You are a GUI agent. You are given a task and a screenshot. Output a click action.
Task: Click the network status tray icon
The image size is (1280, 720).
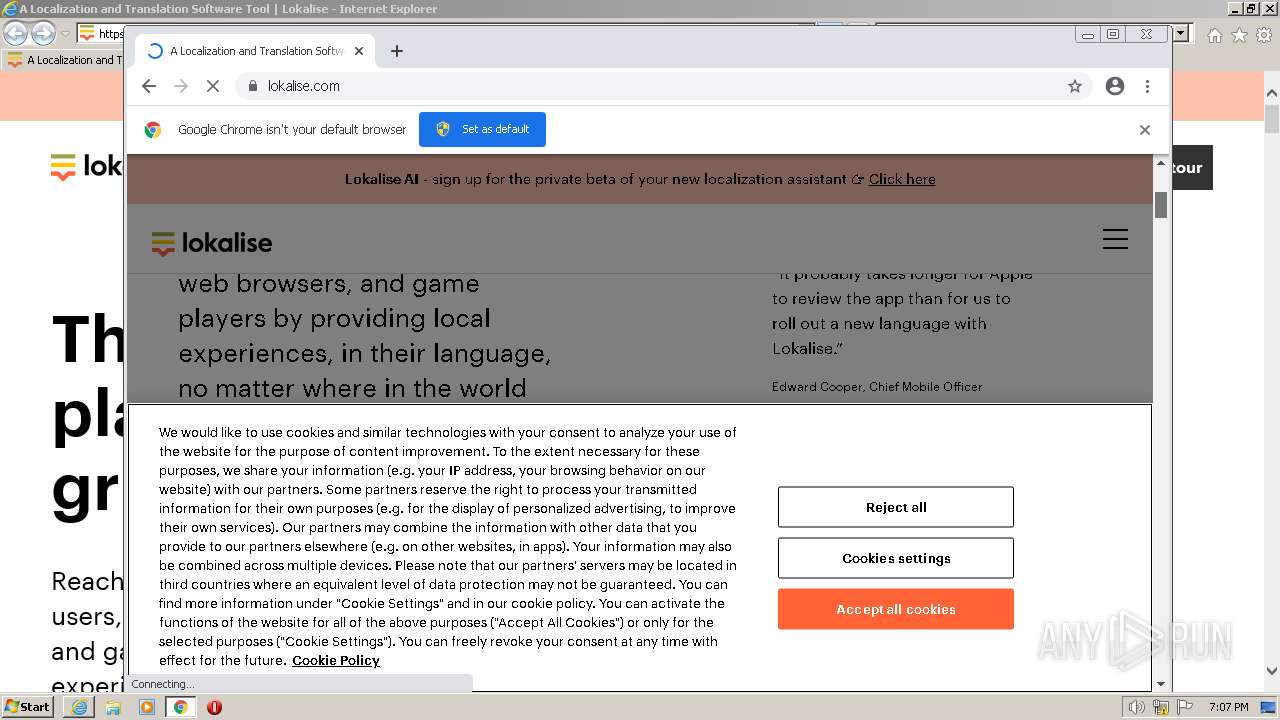click(1161, 707)
